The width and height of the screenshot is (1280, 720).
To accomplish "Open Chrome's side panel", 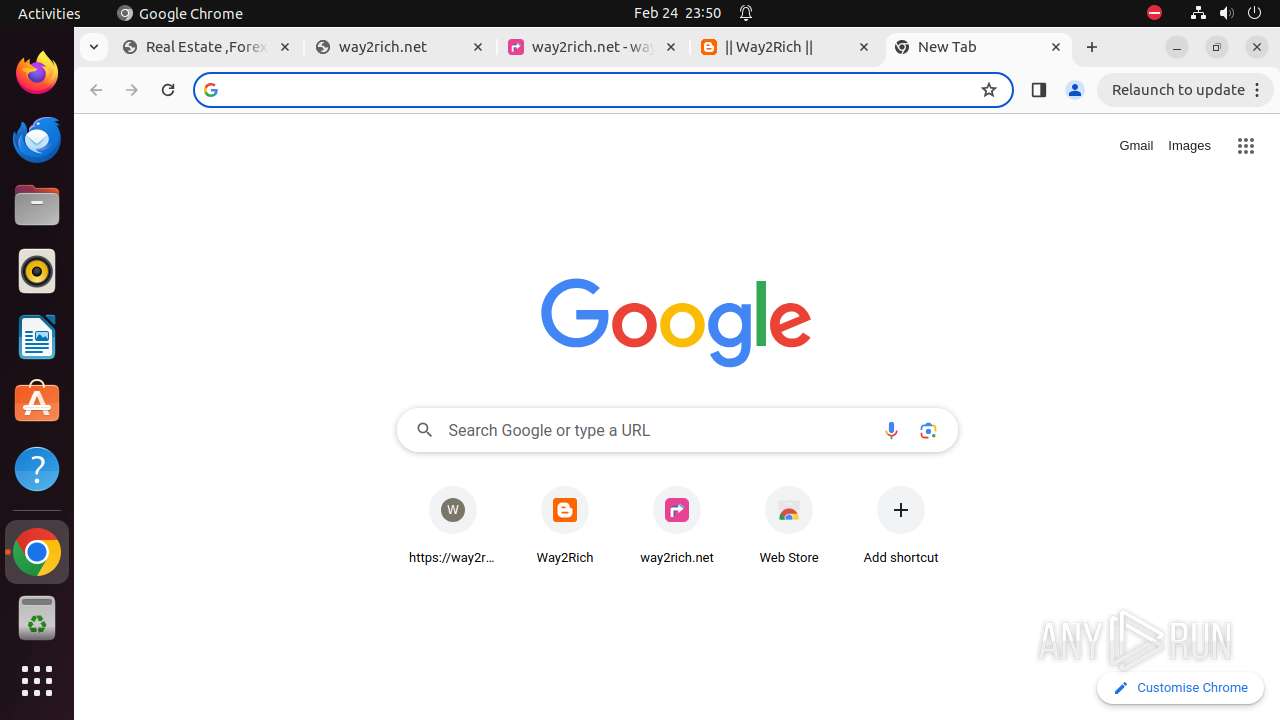I will pos(1038,90).
